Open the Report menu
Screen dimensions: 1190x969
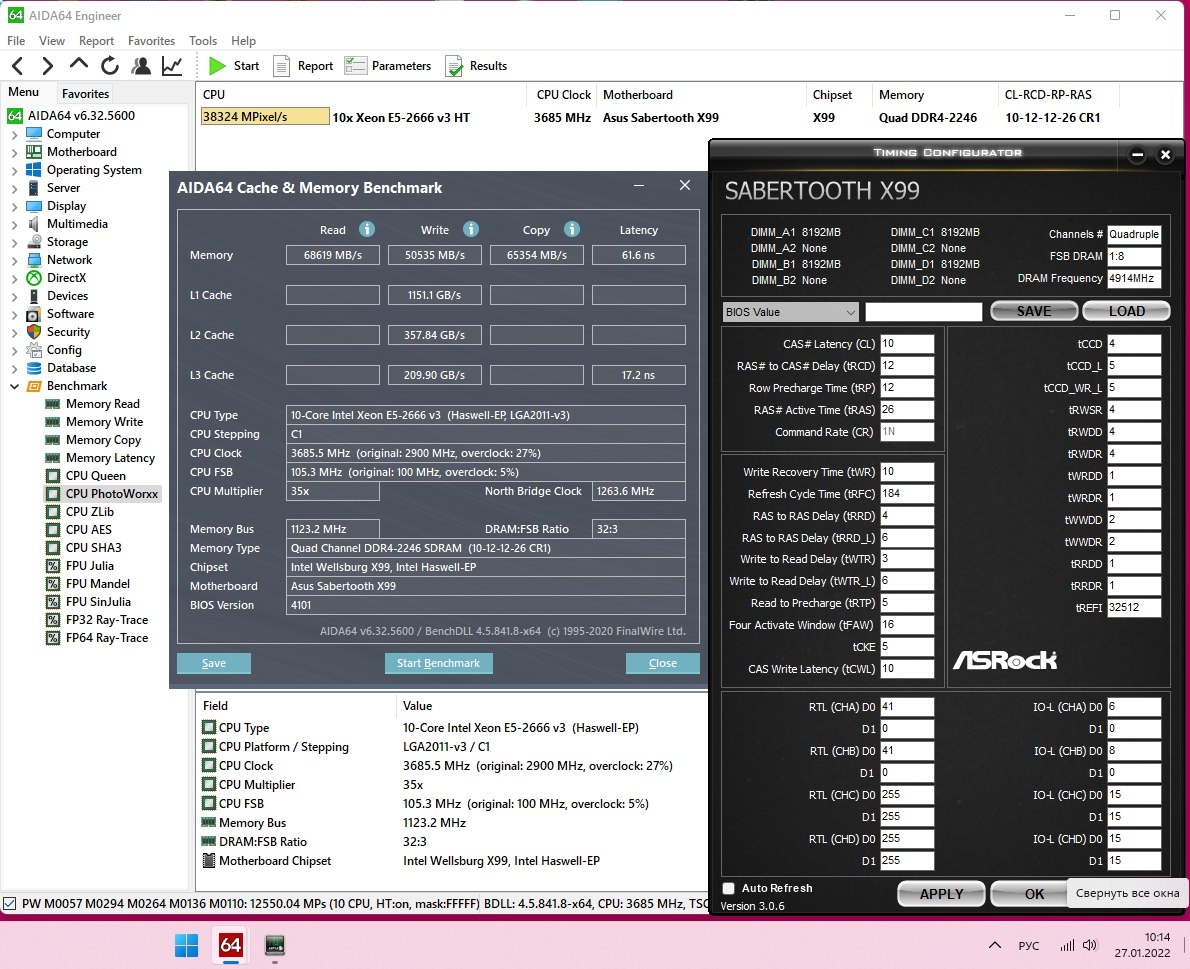(x=96, y=41)
